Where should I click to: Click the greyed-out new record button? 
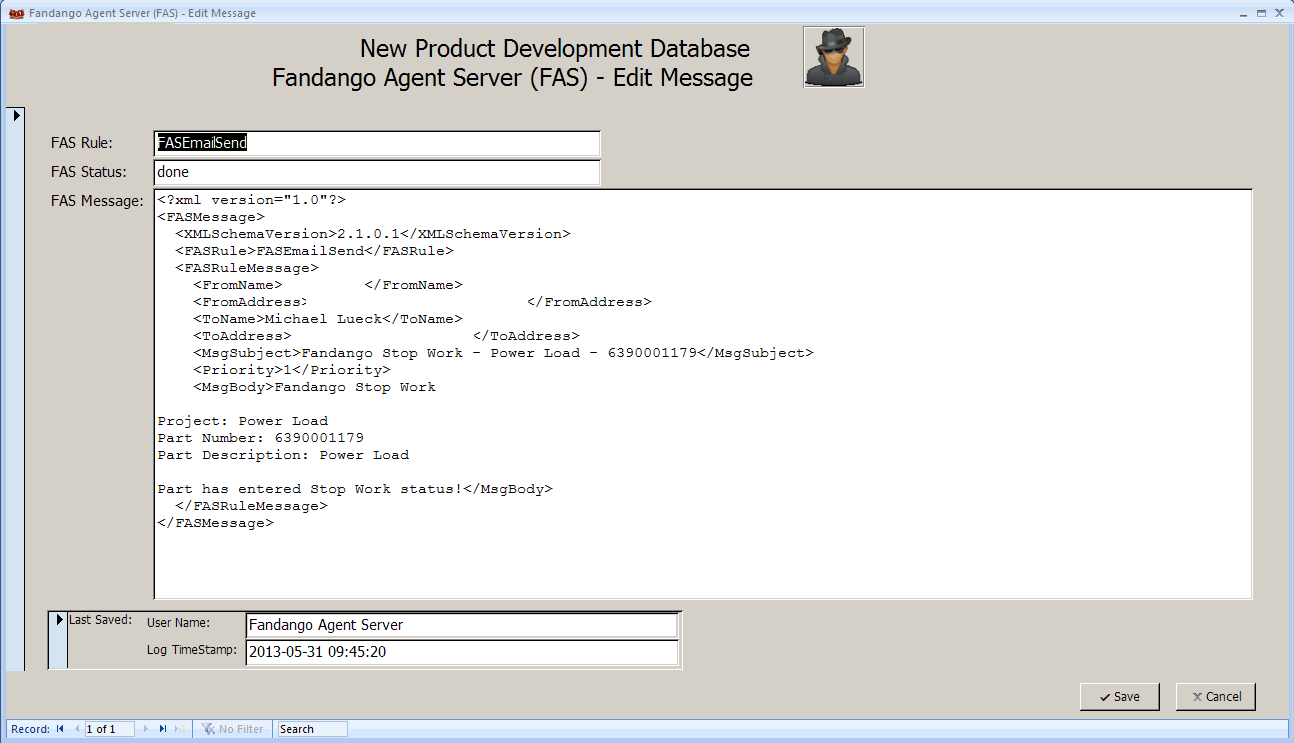(180, 729)
